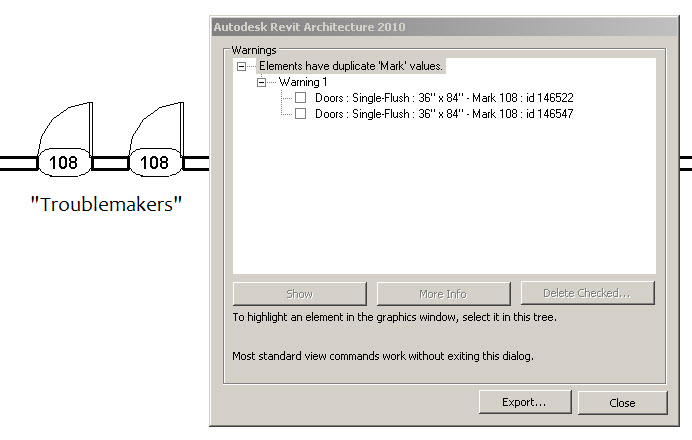692x440 pixels.
Task: Click the Autodesk Revit Architecture 2010 title bar
Action: (x=444, y=27)
